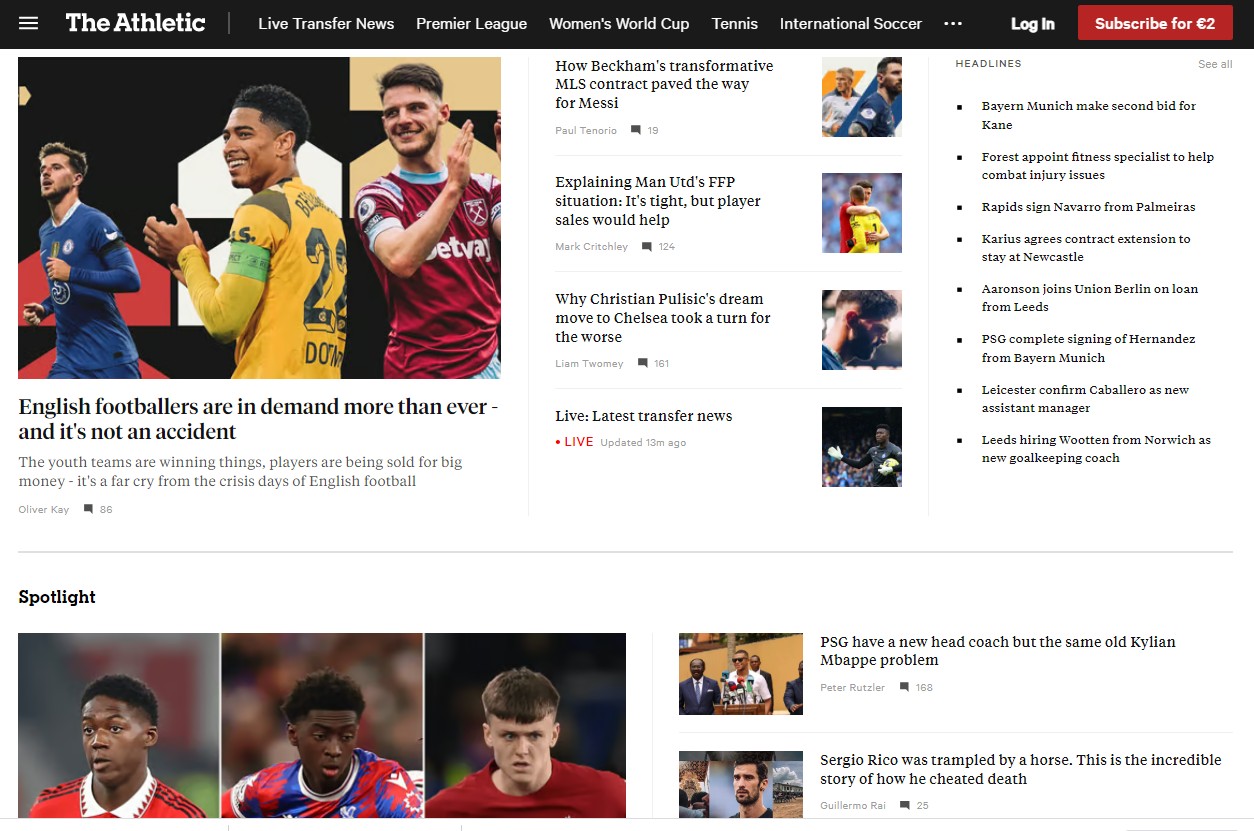This screenshot has height=831, width=1254.
Task: Open Live: Latest transfer news article
Action: pyautogui.click(x=644, y=416)
